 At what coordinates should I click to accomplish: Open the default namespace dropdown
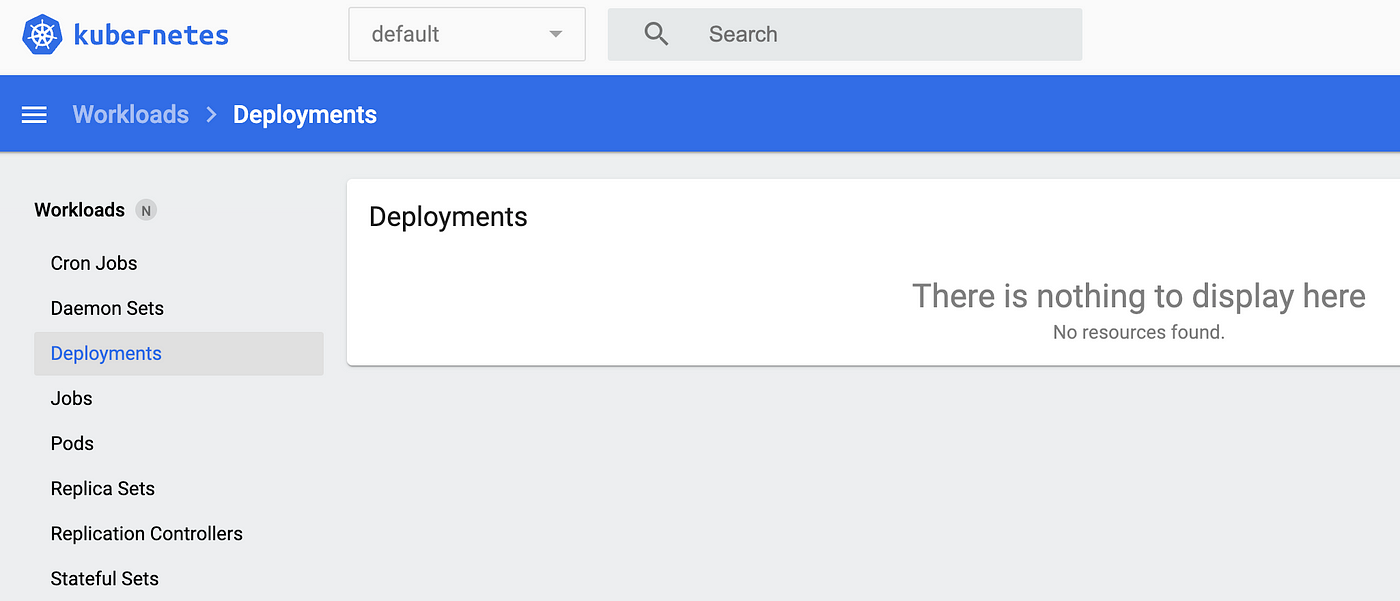click(x=467, y=34)
